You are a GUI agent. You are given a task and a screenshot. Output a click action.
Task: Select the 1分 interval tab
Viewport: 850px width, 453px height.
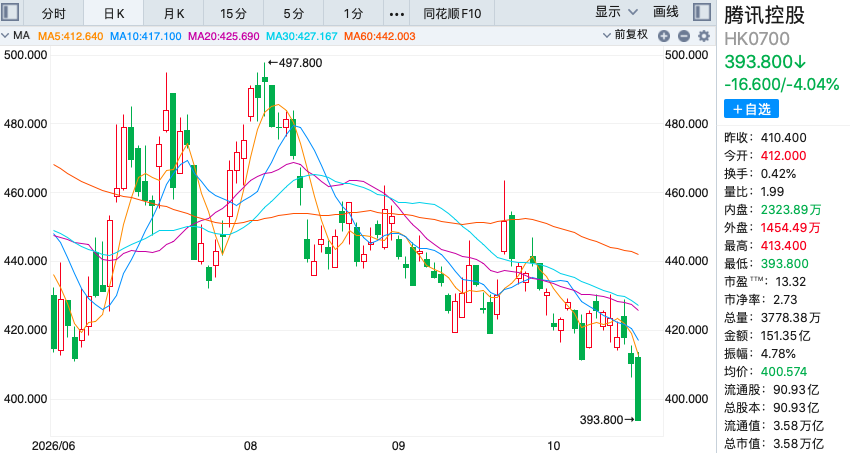353,13
